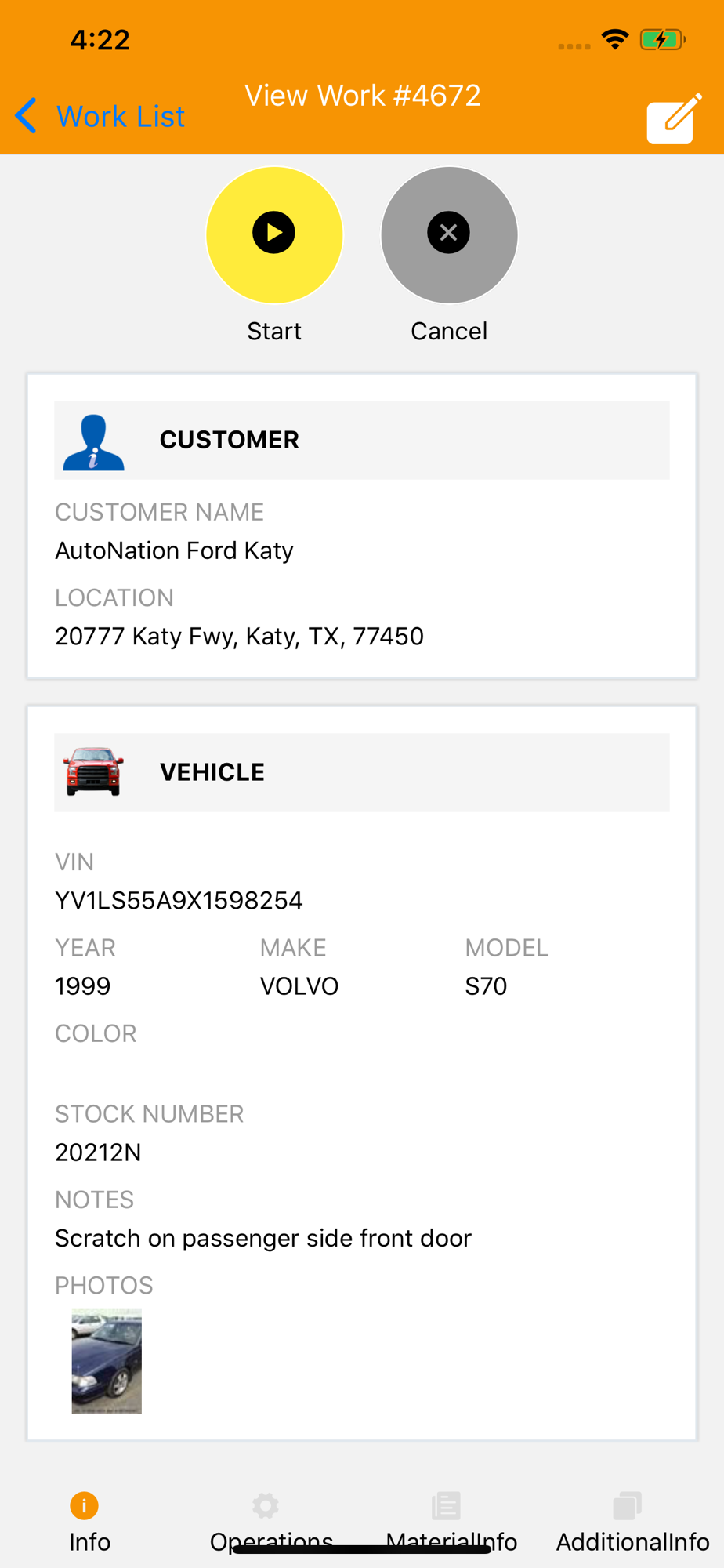724x1568 pixels.
Task: Go back via the blue chevron arrow
Action: point(26,116)
